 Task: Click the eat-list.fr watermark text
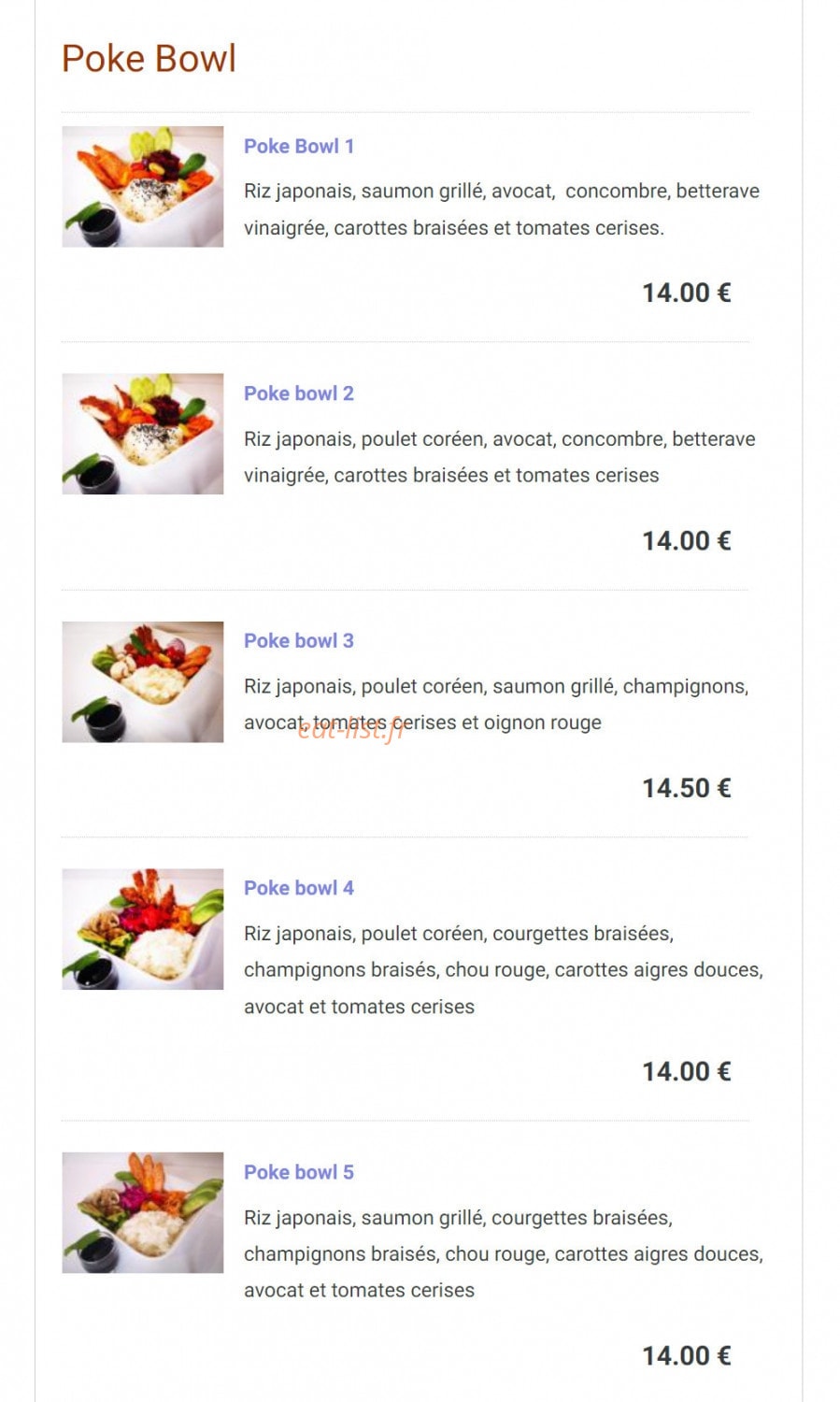[351, 729]
